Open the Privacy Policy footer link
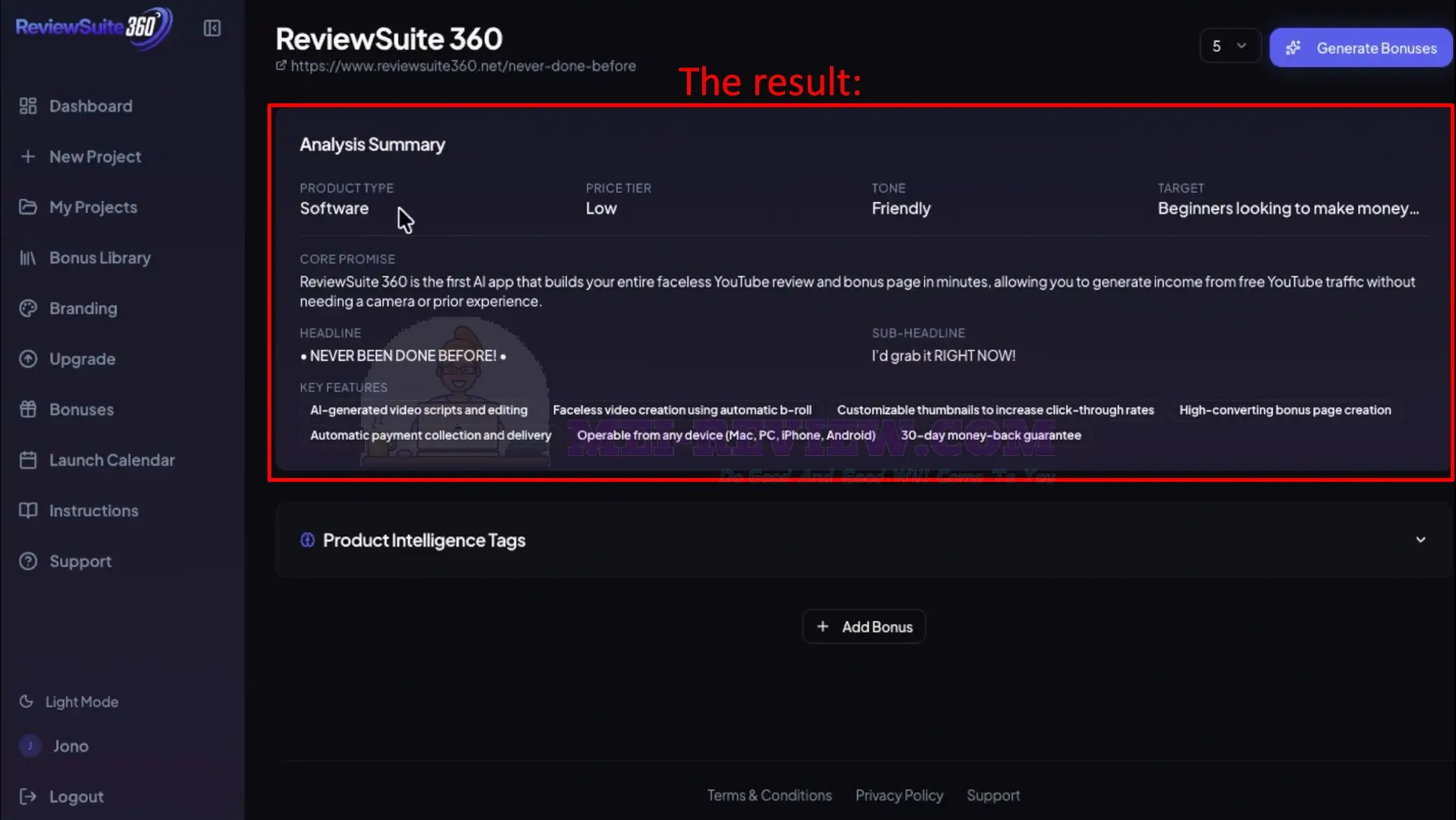1456x820 pixels. point(899,795)
